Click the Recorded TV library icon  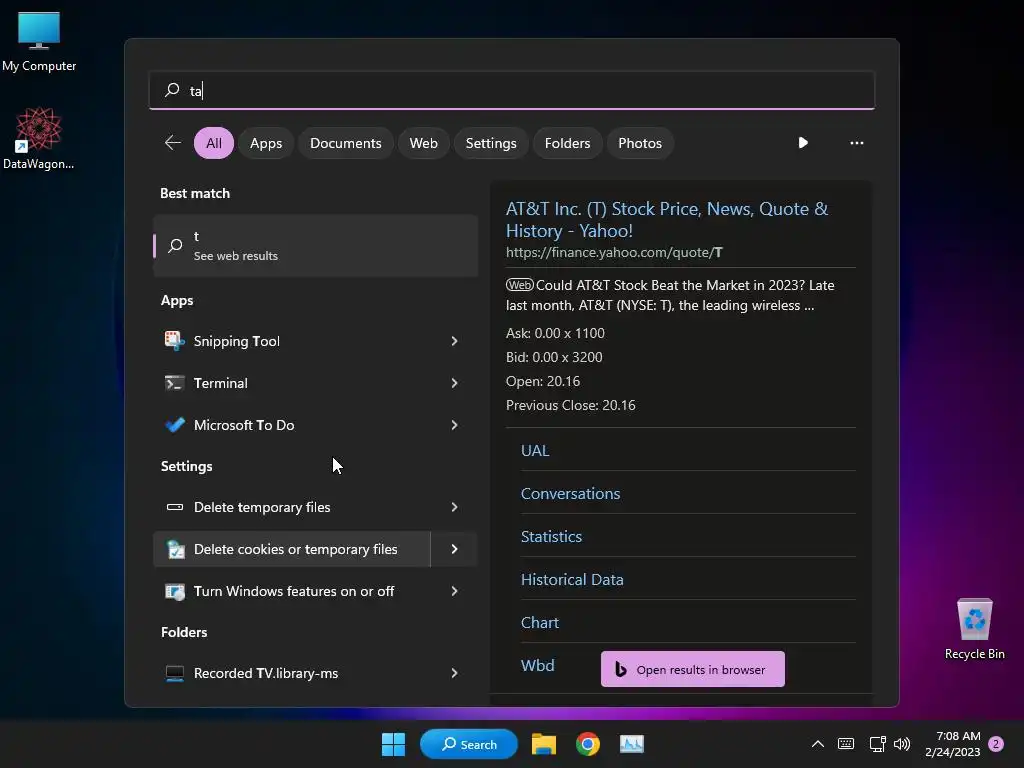coord(174,673)
